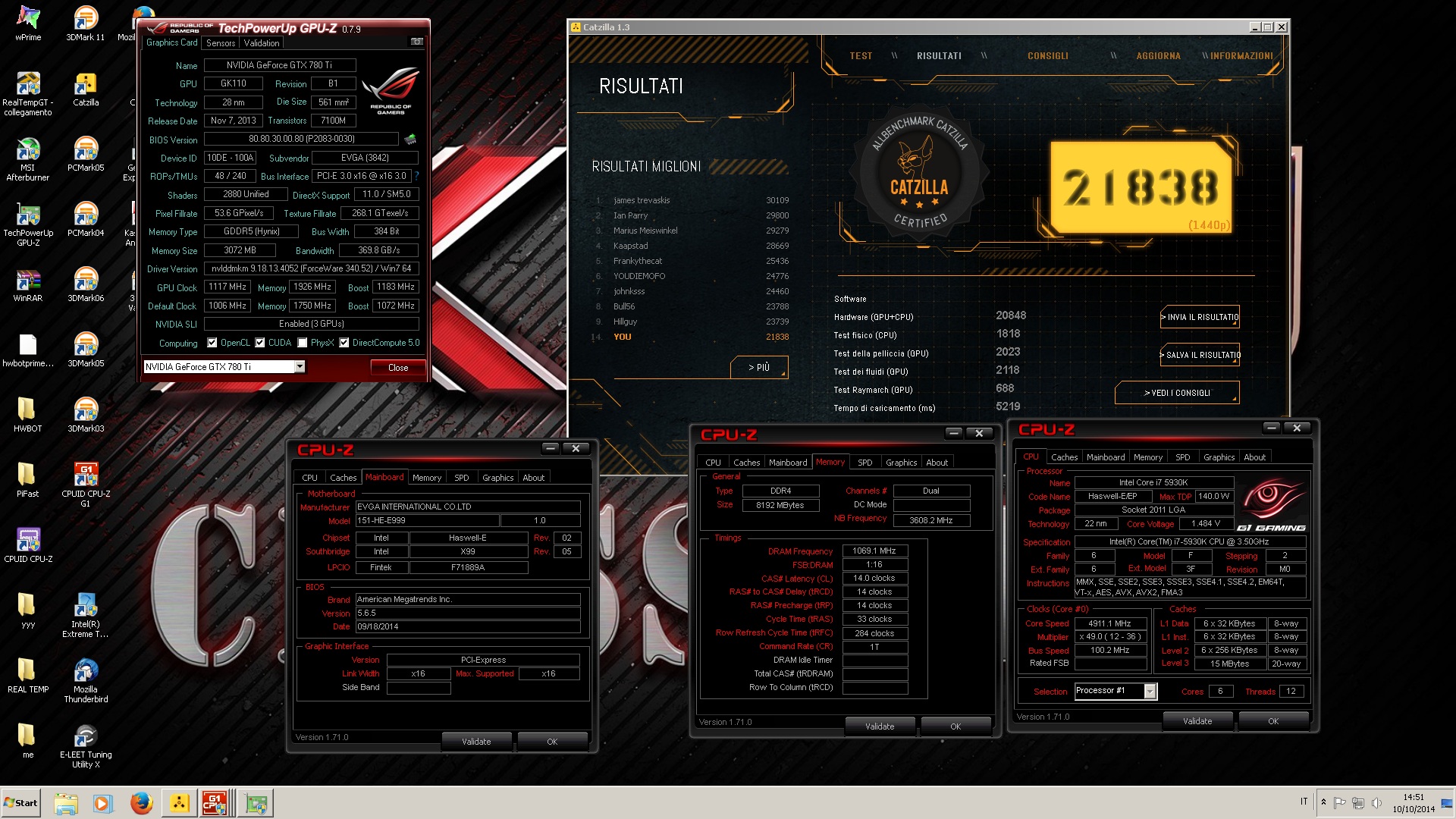Select YOU result row 21838
This screenshot has width=1456, height=819.
(692, 337)
